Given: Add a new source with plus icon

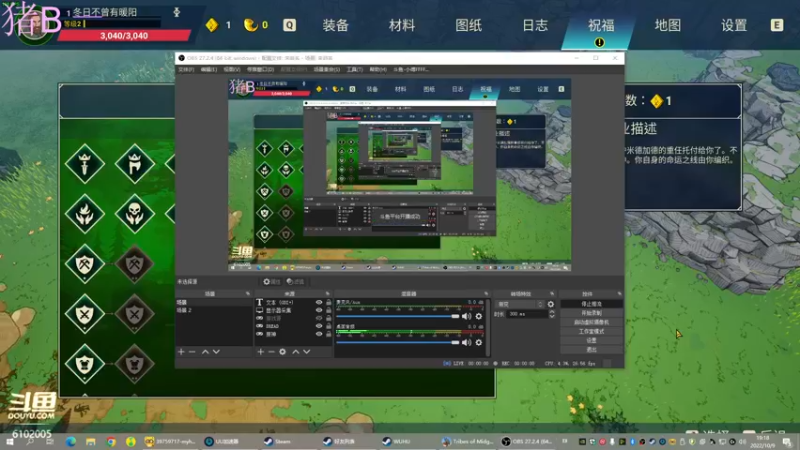Looking at the screenshot, I should 260,352.
